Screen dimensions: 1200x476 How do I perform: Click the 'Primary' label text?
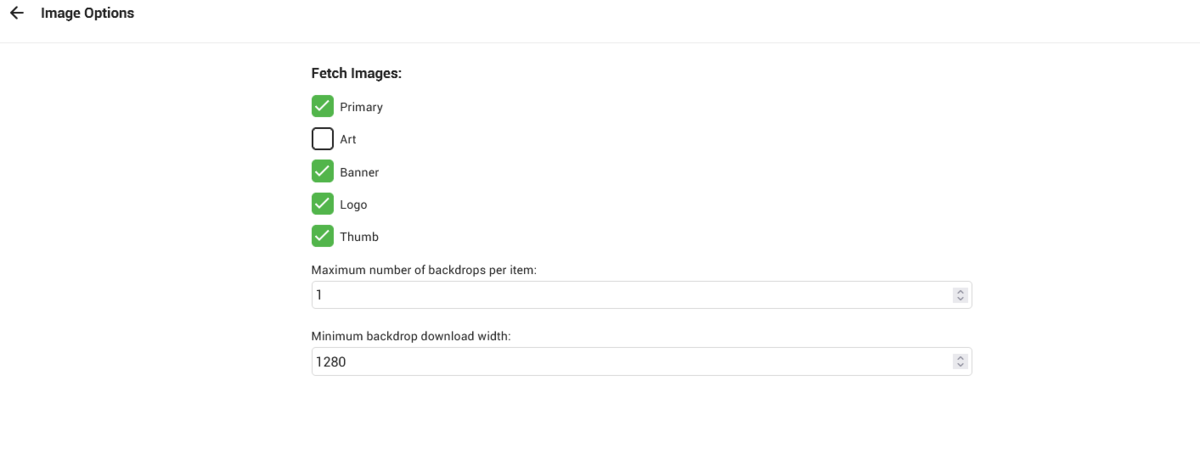[x=361, y=107]
